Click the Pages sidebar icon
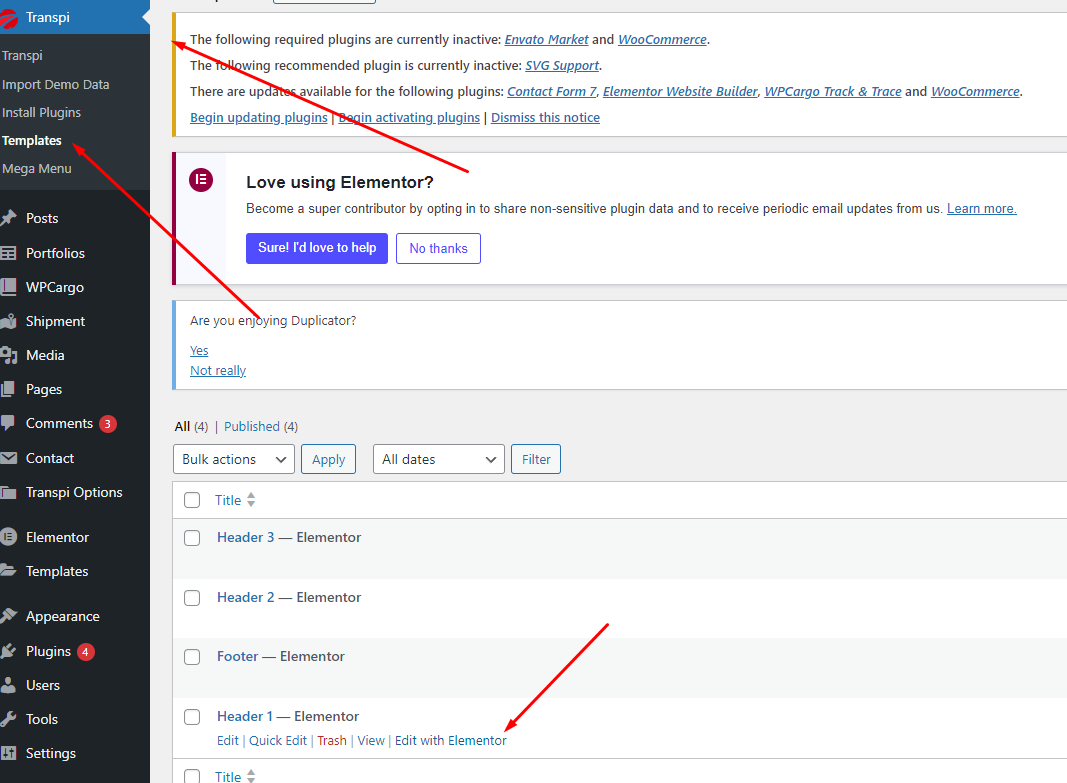Image resolution: width=1067 pixels, height=783 pixels. [7, 389]
